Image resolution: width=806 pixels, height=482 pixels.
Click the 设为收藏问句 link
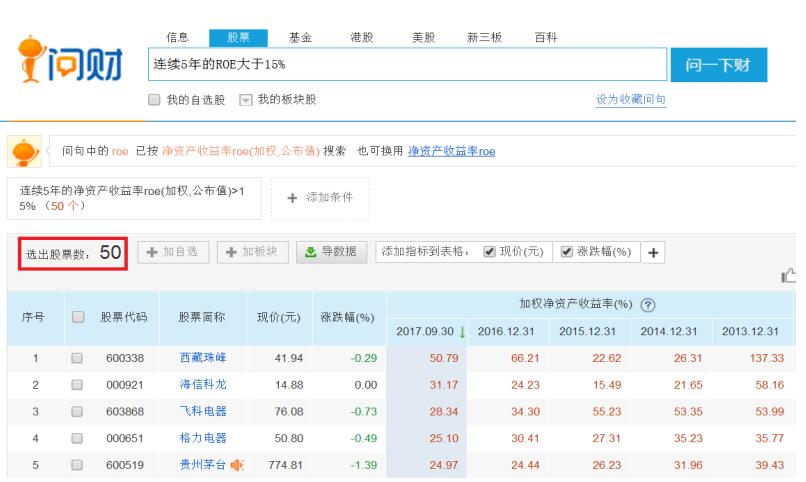(631, 100)
